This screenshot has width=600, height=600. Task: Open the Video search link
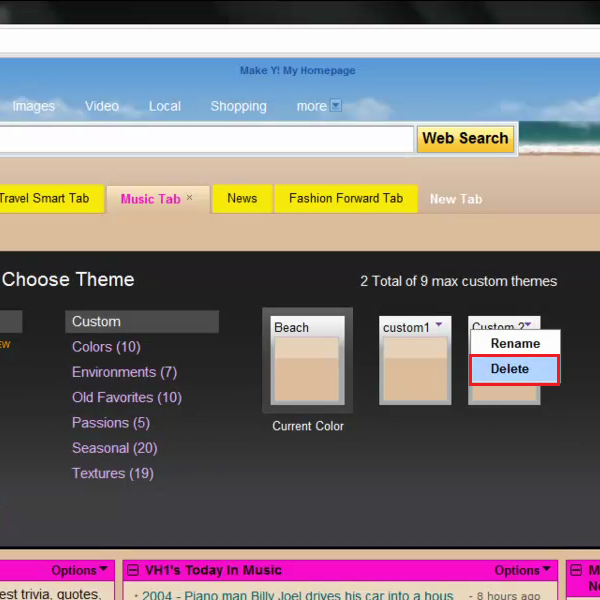[102, 106]
